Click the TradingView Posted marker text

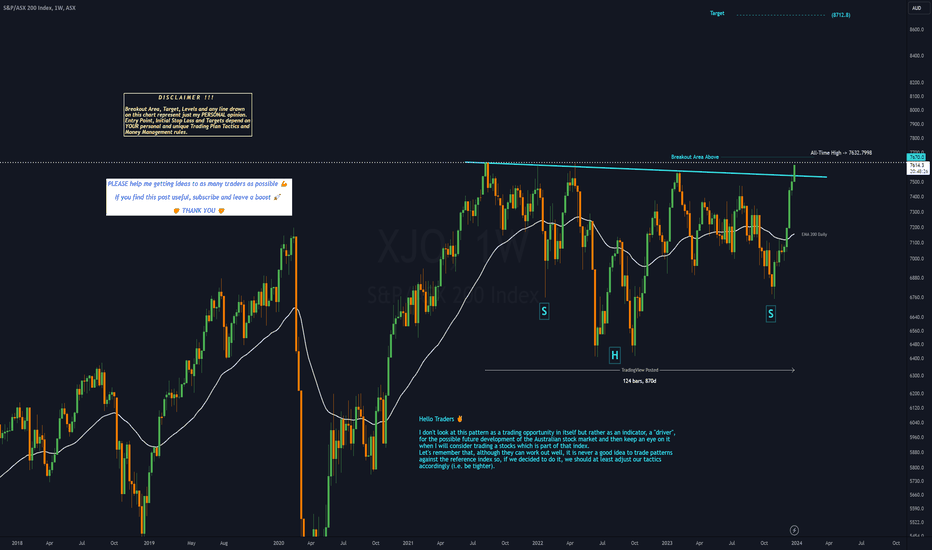pyautogui.click(x=640, y=370)
